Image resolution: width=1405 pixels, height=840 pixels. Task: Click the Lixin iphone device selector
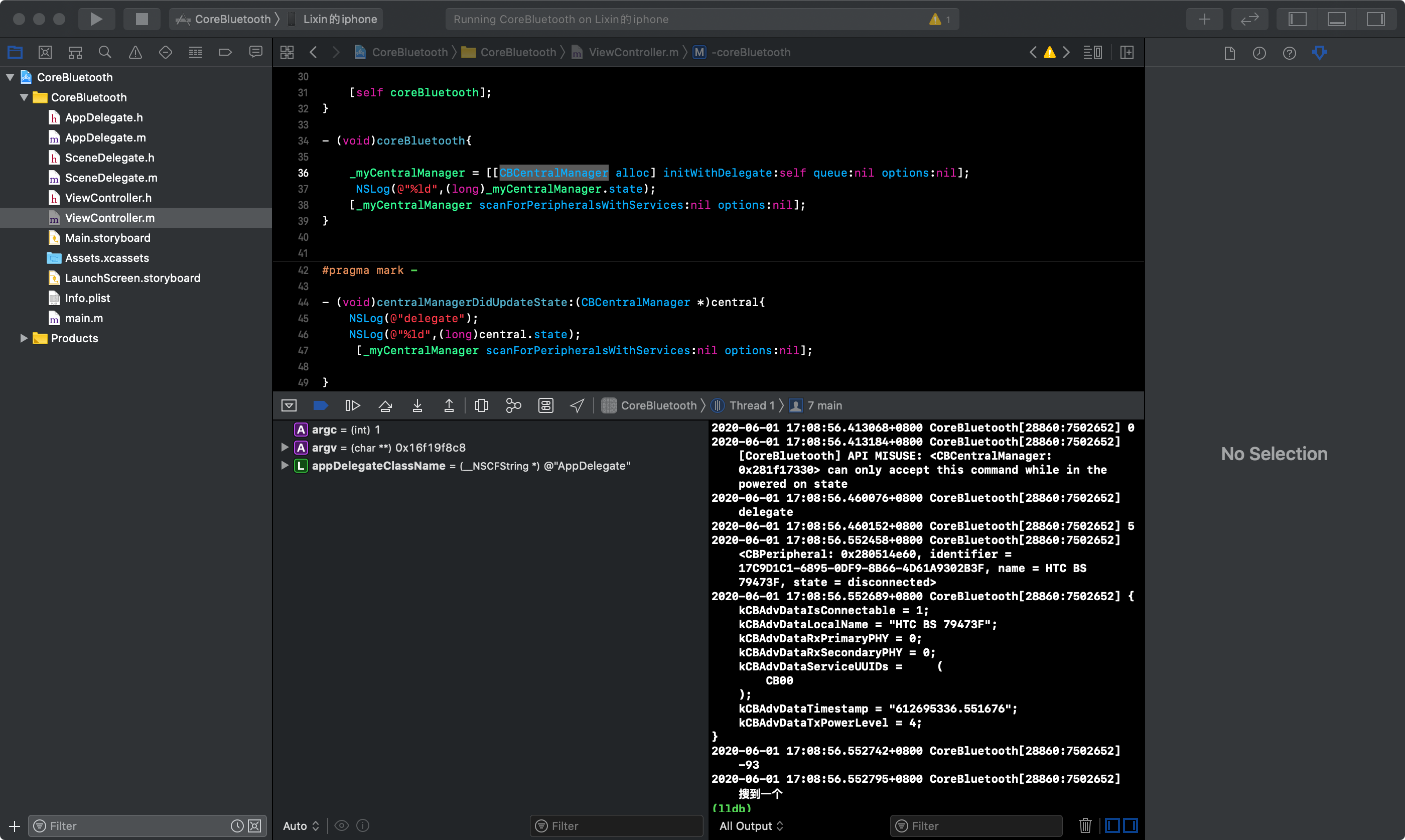click(x=339, y=19)
